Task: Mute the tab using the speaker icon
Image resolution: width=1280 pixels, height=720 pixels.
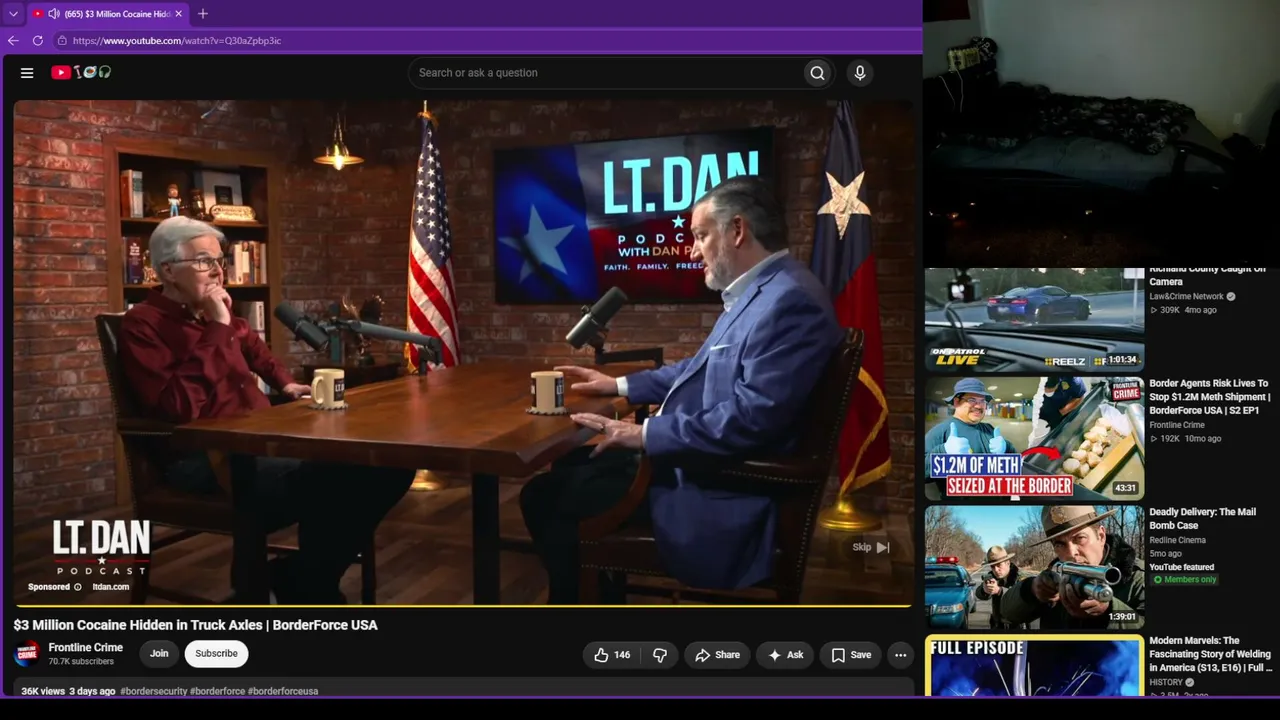Action: (x=54, y=14)
